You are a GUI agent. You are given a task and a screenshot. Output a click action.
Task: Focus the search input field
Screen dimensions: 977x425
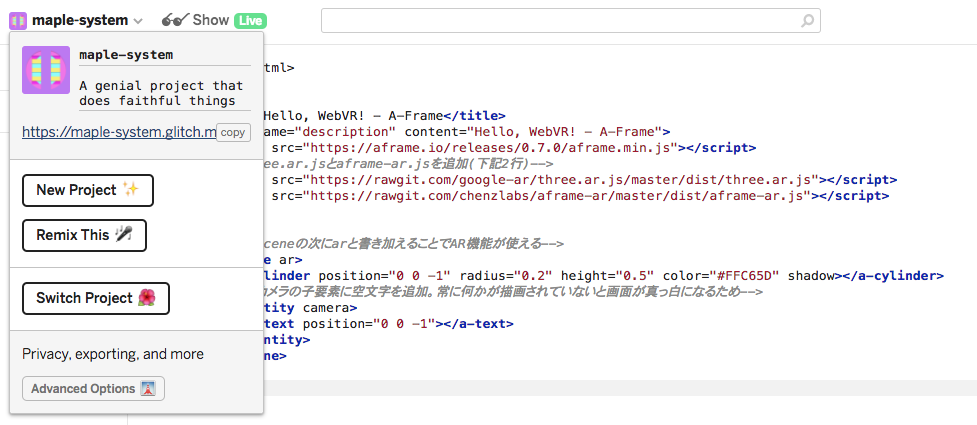point(571,21)
